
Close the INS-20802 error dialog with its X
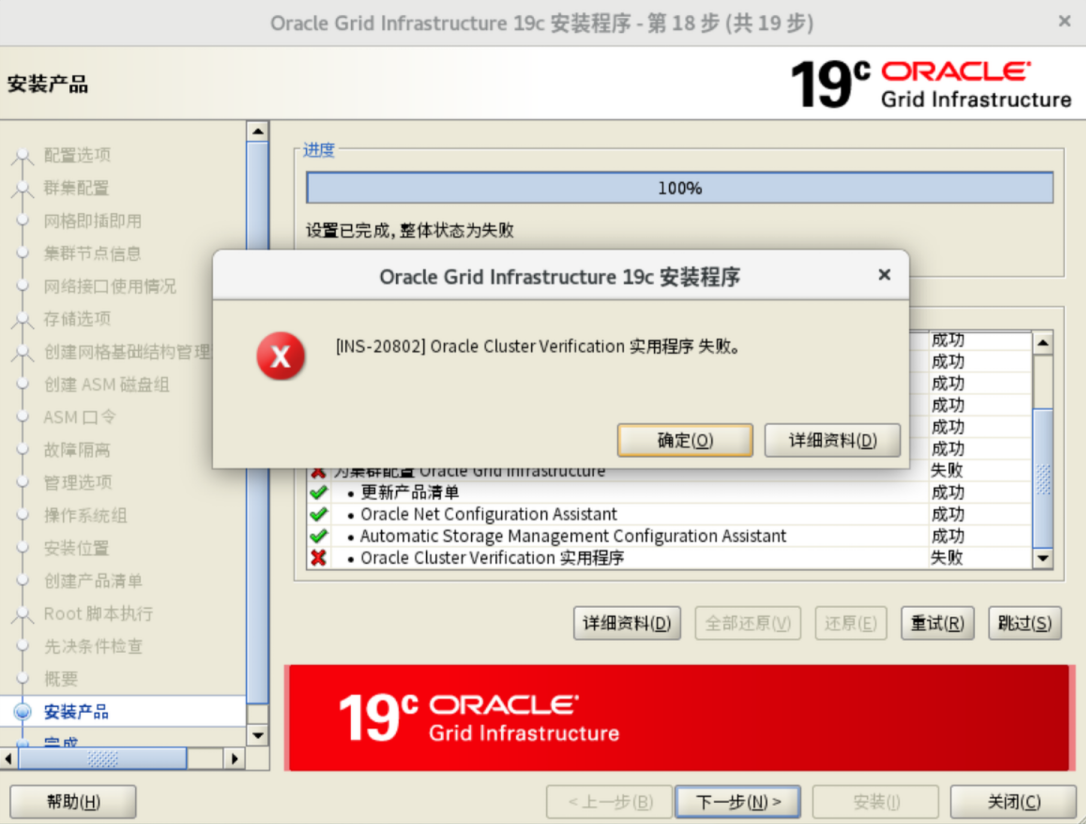pyautogui.click(x=884, y=275)
